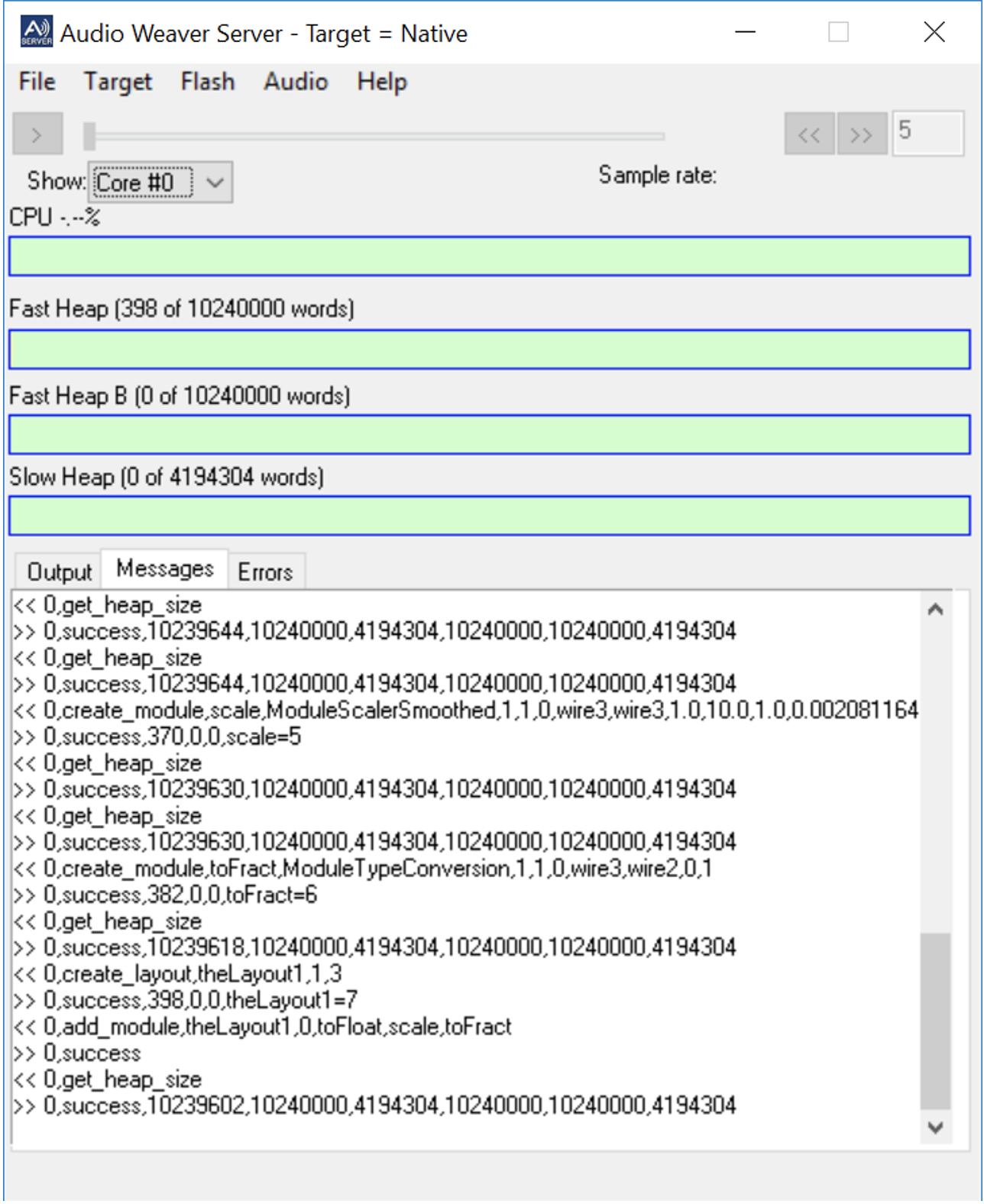Minimize the Audio Weaver Server window
The image size is (984, 1204).
pyautogui.click(x=745, y=33)
